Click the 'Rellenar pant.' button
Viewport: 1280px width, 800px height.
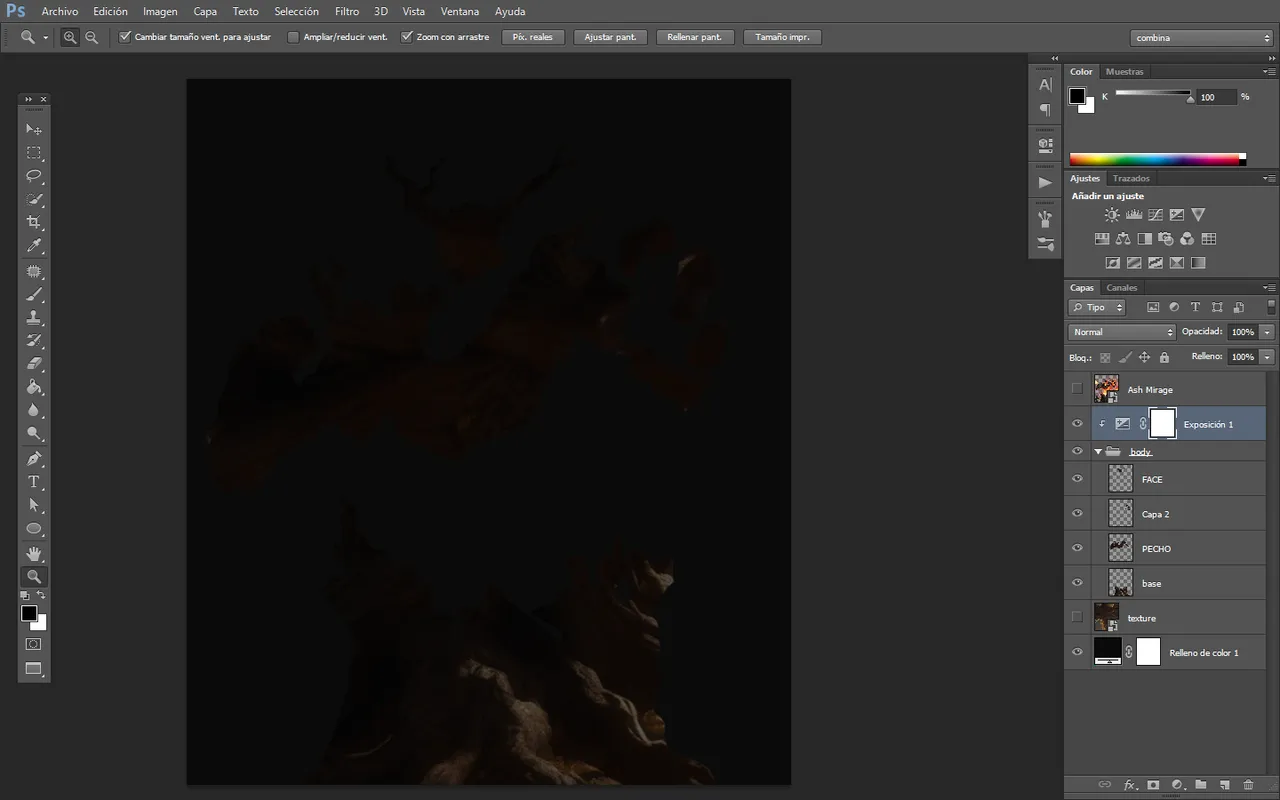click(695, 37)
